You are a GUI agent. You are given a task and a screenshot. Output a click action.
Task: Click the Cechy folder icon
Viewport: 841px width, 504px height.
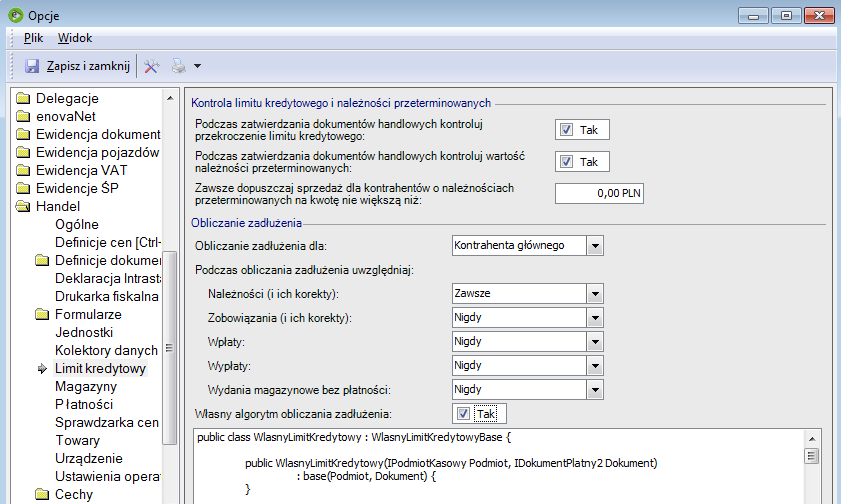(x=42, y=494)
